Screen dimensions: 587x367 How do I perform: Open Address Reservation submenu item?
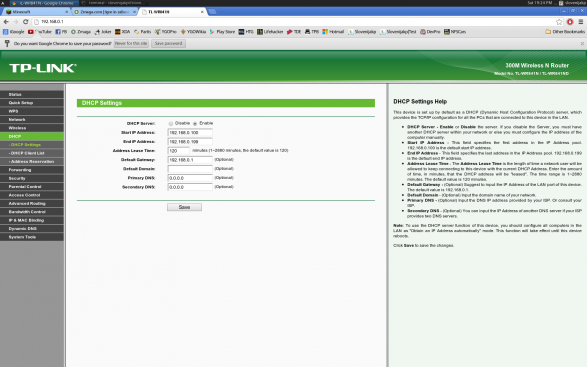(32, 161)
